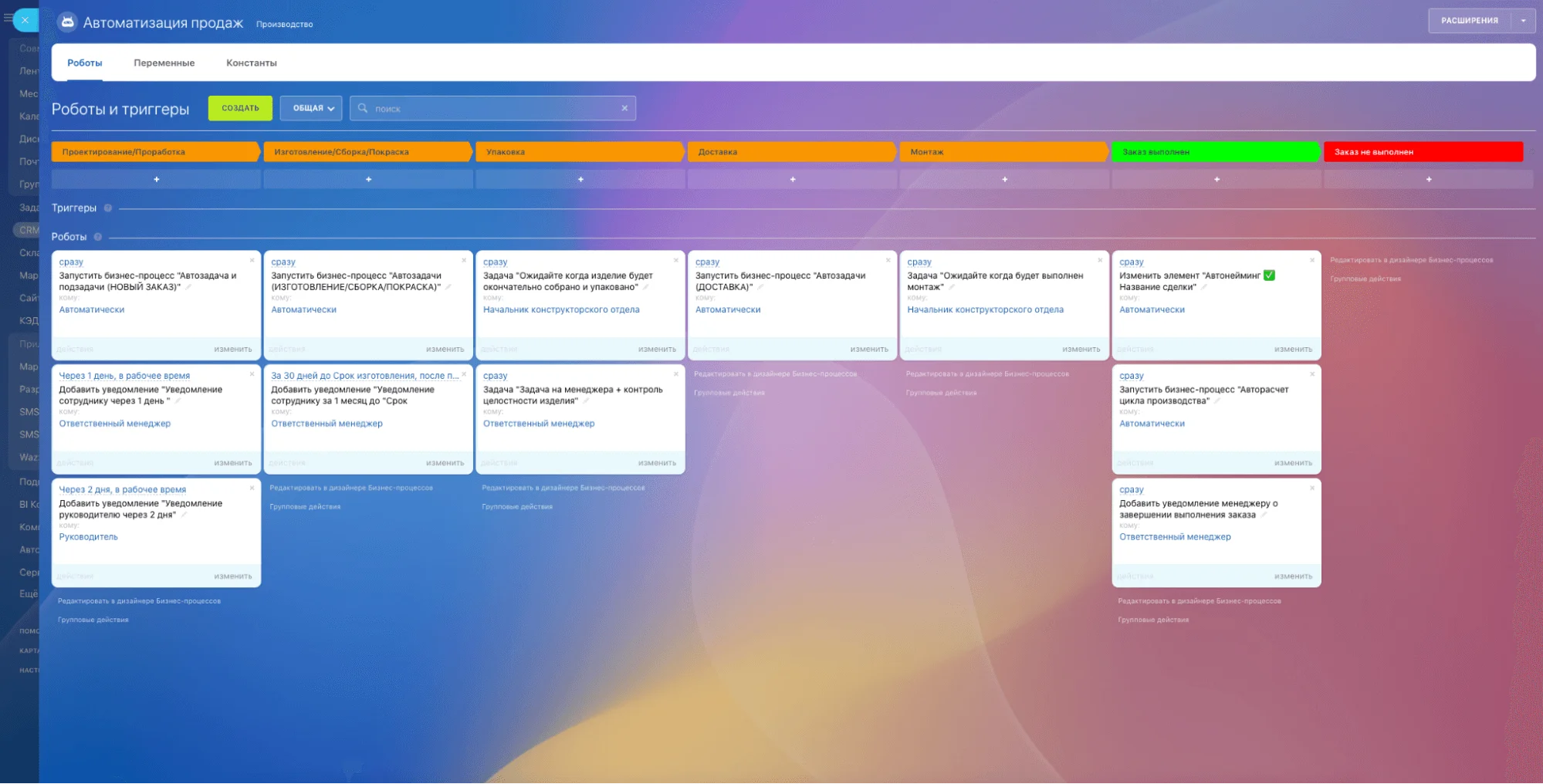Change timing За 30 дней до Срок изготовления
Viewport: 1543px width, 784px height.
365,376
